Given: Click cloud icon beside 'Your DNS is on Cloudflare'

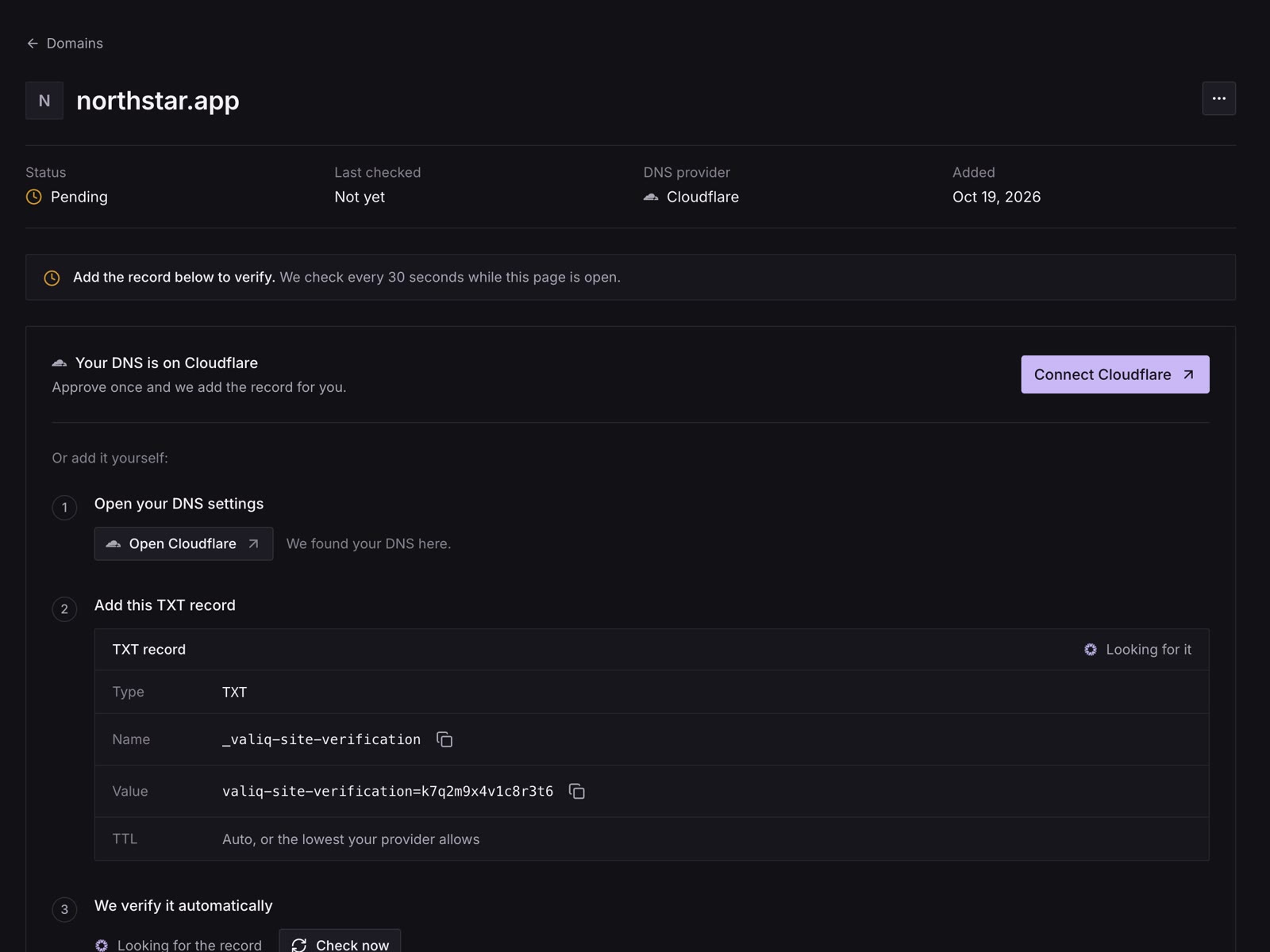Looking at the screenshot, I should 60,363.
